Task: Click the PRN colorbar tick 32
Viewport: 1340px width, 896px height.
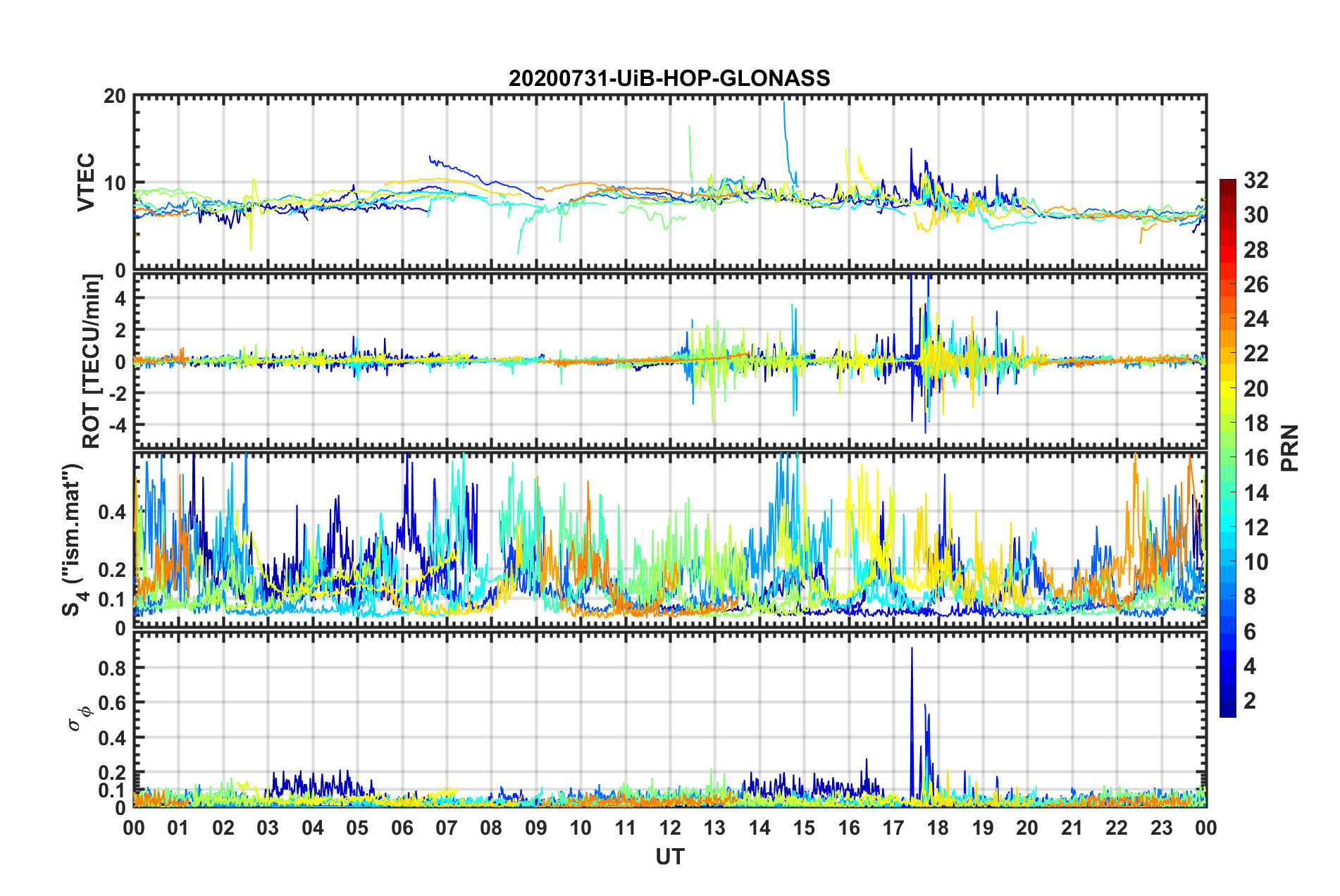Action: pos(1256,180)
